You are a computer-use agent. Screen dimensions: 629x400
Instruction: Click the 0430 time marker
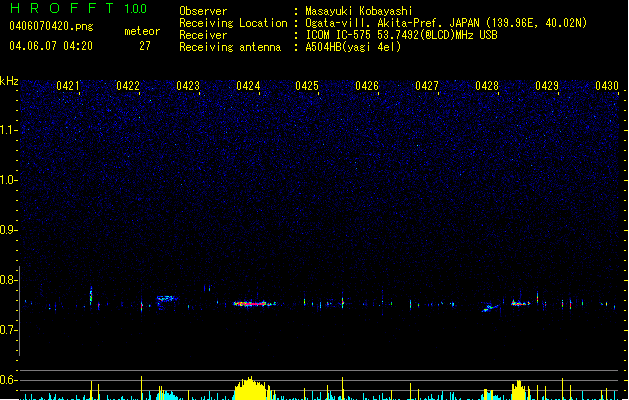coord(607,86)
